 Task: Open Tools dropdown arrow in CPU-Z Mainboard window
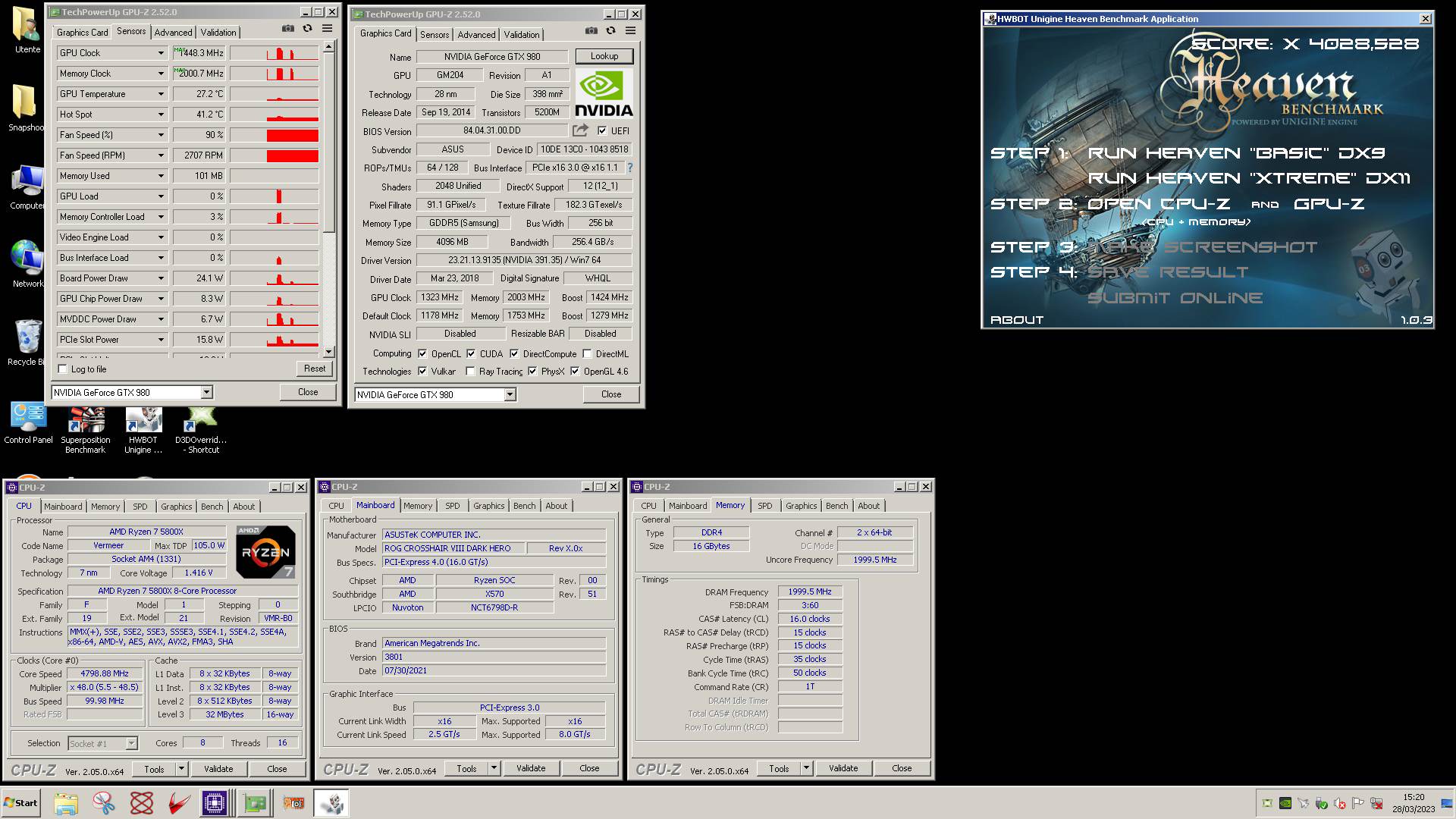point(494,768)
